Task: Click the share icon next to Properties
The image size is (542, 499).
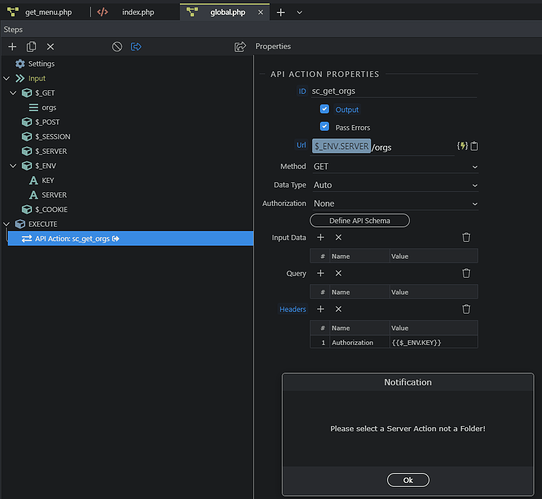Action: pos(240,47)
